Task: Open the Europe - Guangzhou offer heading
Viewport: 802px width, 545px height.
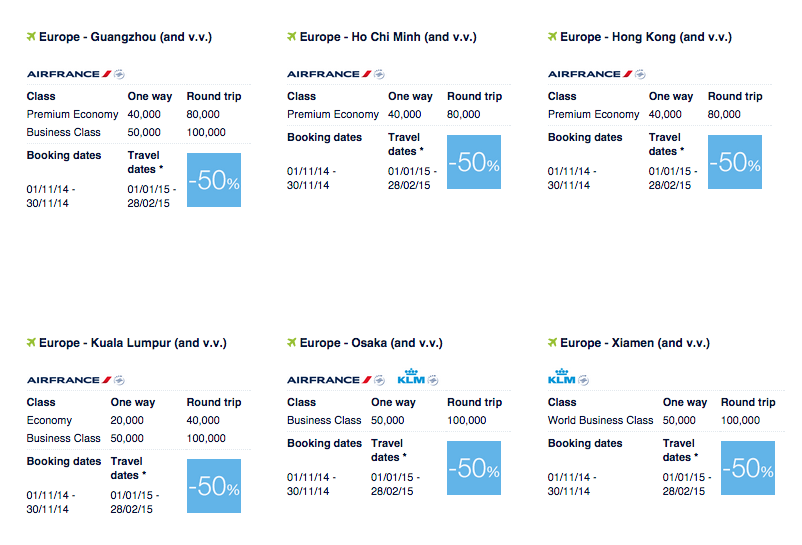Action: (125, 37)
